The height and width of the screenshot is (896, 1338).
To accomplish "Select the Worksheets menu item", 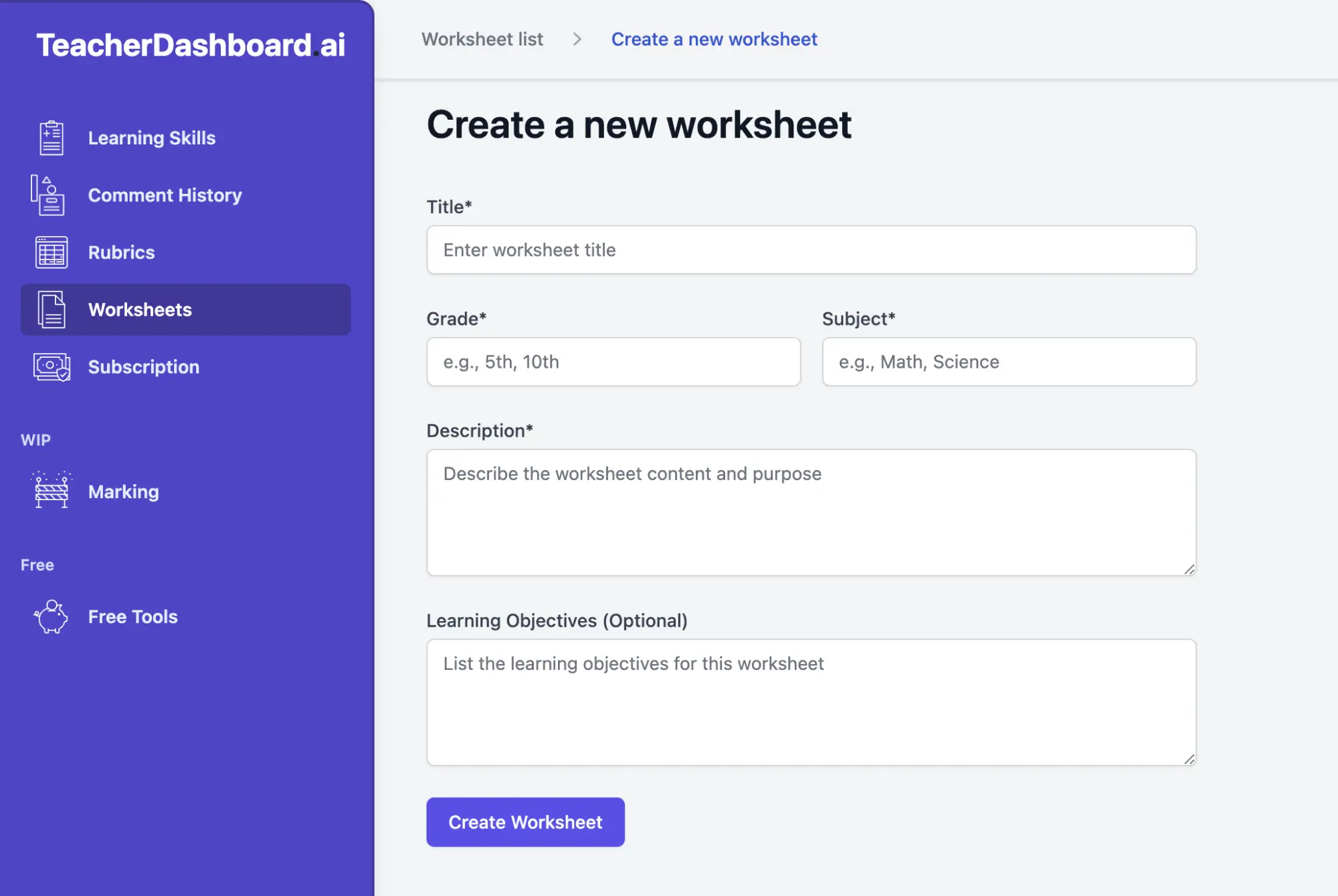I will (186, 309).
